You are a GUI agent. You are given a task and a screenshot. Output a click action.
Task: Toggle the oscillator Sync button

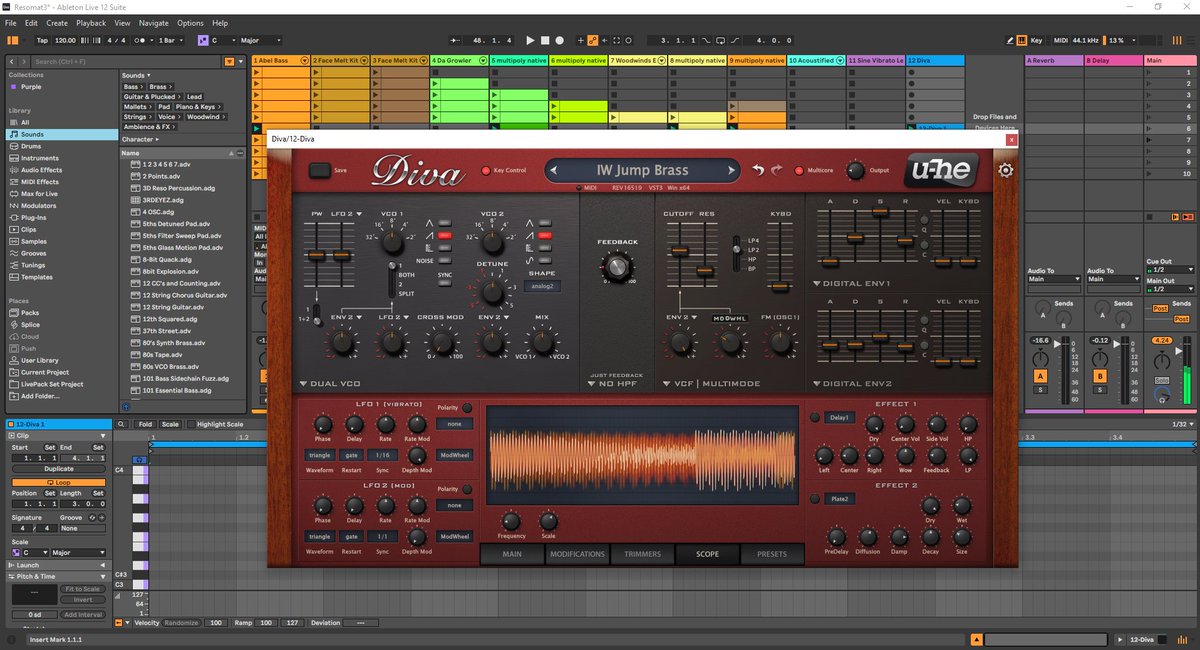point(445,284)
